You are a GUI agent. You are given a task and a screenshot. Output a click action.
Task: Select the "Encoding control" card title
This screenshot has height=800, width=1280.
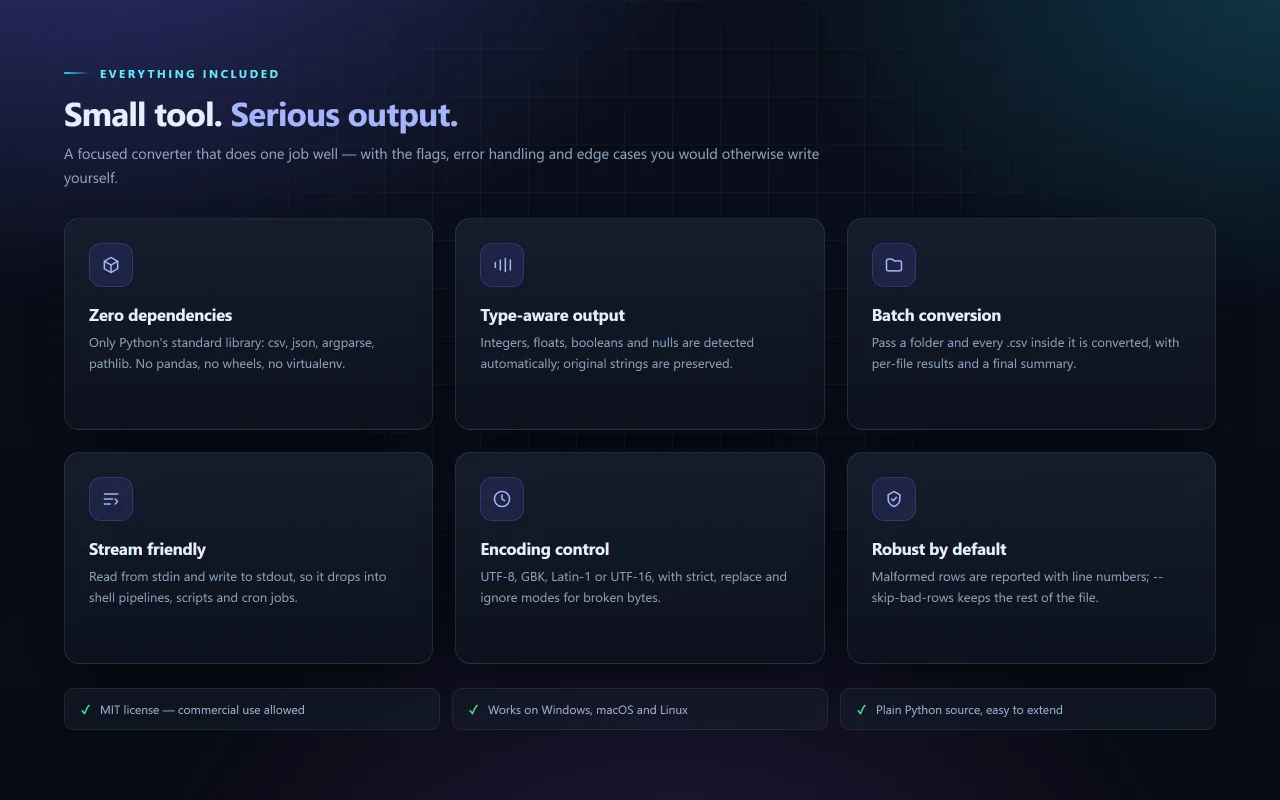click(544, 549)
